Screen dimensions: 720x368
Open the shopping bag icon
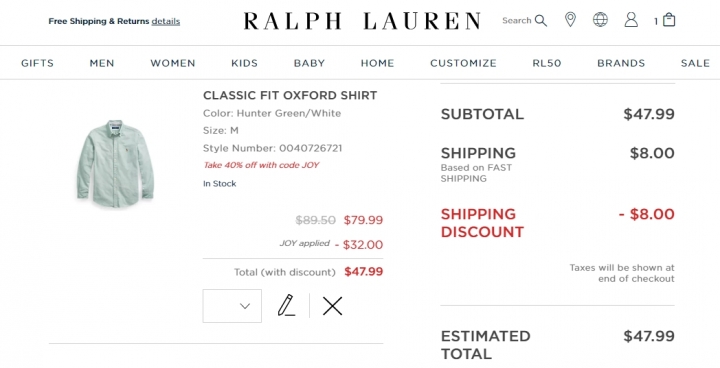point(669,20)
